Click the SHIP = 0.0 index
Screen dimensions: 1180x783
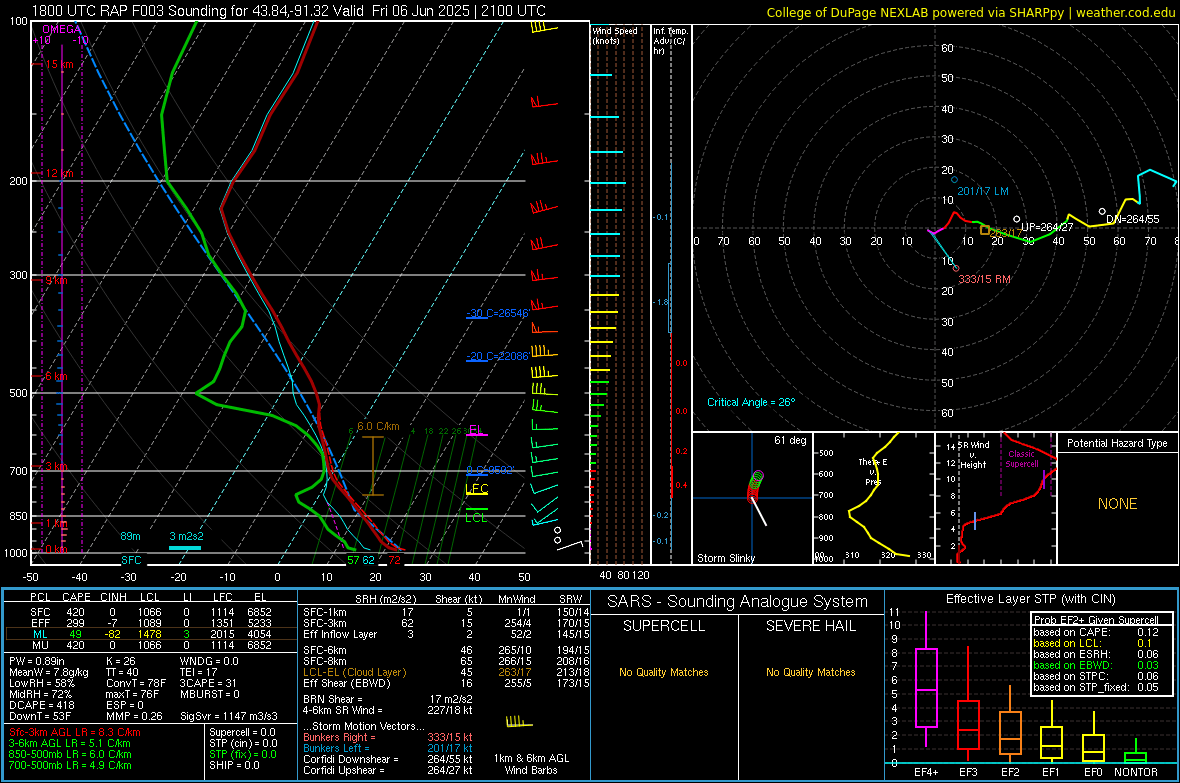[234, 765]
